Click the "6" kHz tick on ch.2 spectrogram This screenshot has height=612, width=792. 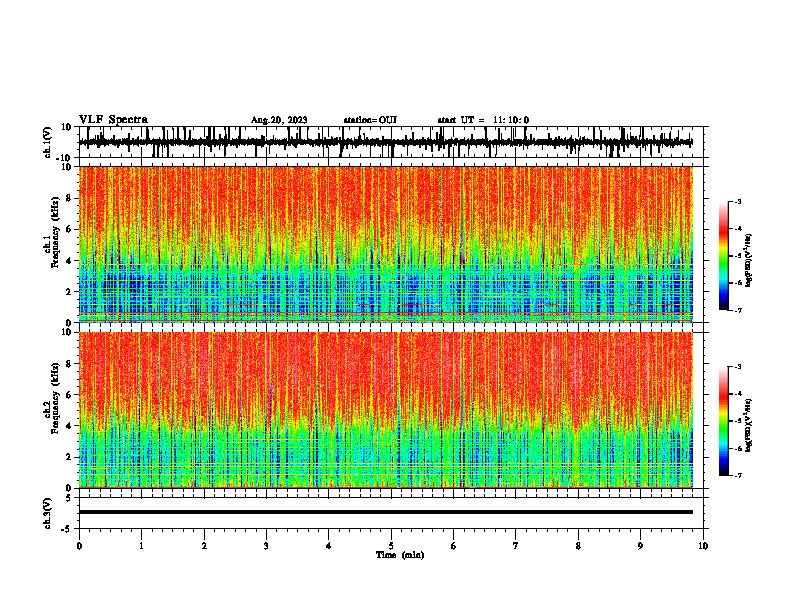pyautogui.click(x=69, y=395)
